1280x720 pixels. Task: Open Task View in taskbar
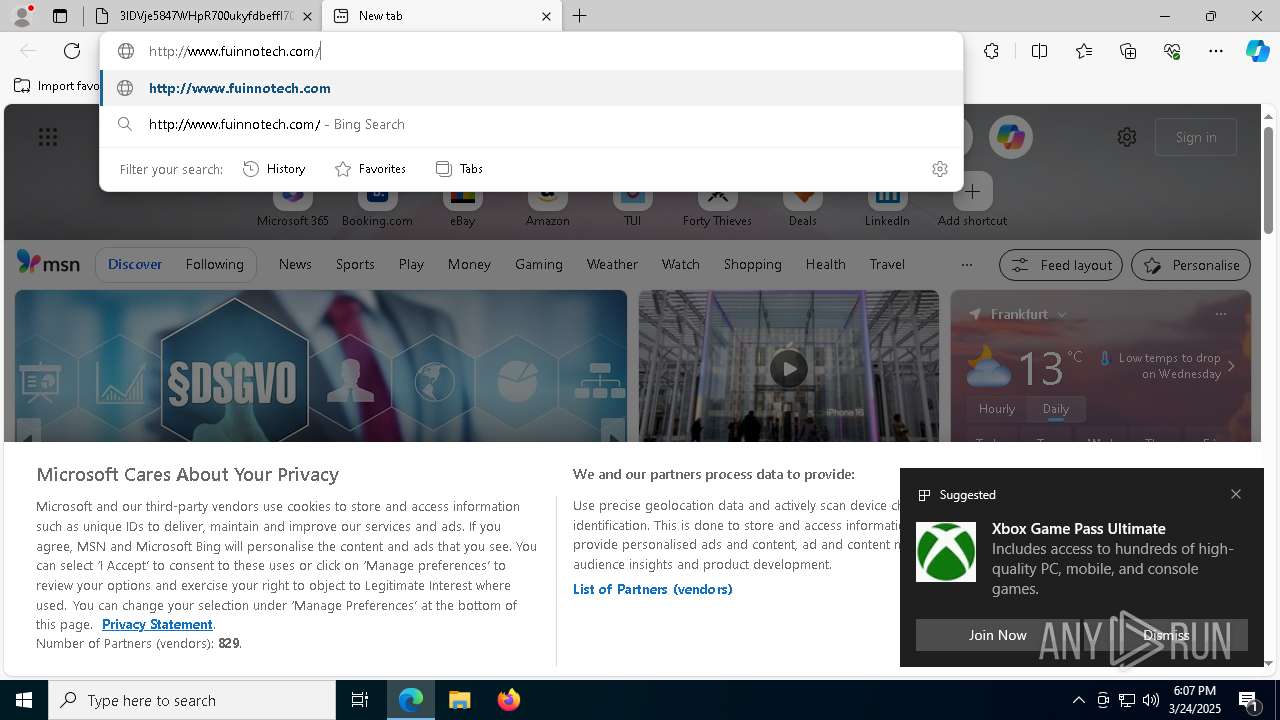(360, 700)
